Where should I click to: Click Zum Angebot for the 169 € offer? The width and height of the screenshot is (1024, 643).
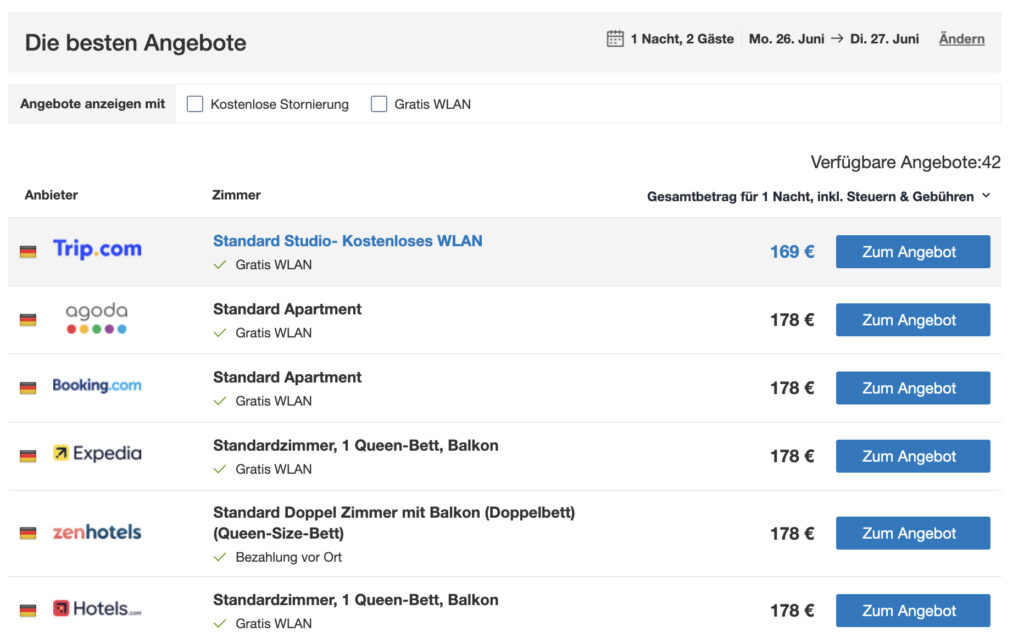913,252
